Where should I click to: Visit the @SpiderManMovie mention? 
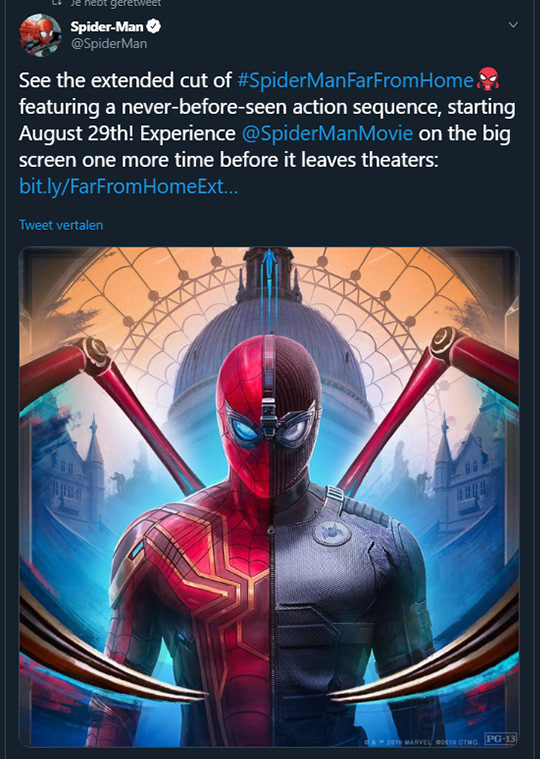coord(327,133)
